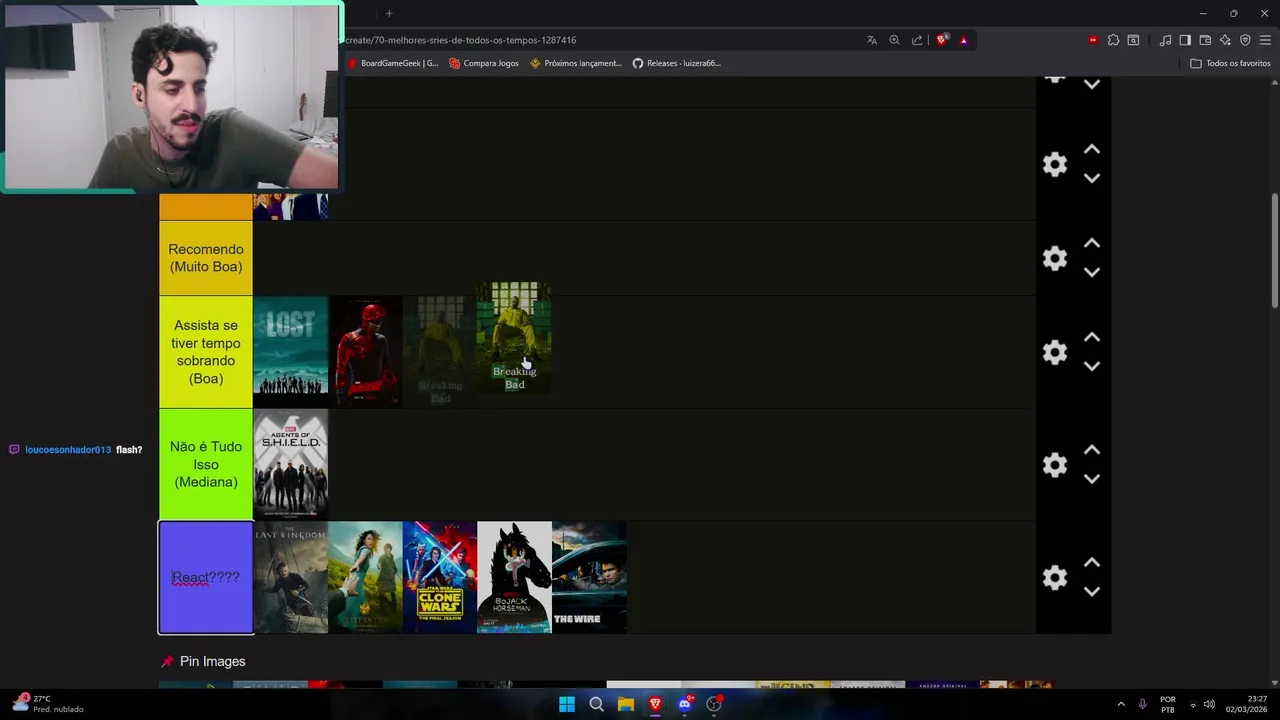
Task: Click the Assista se tiver tempo sobrando label
Action: (x=206, y=352)
